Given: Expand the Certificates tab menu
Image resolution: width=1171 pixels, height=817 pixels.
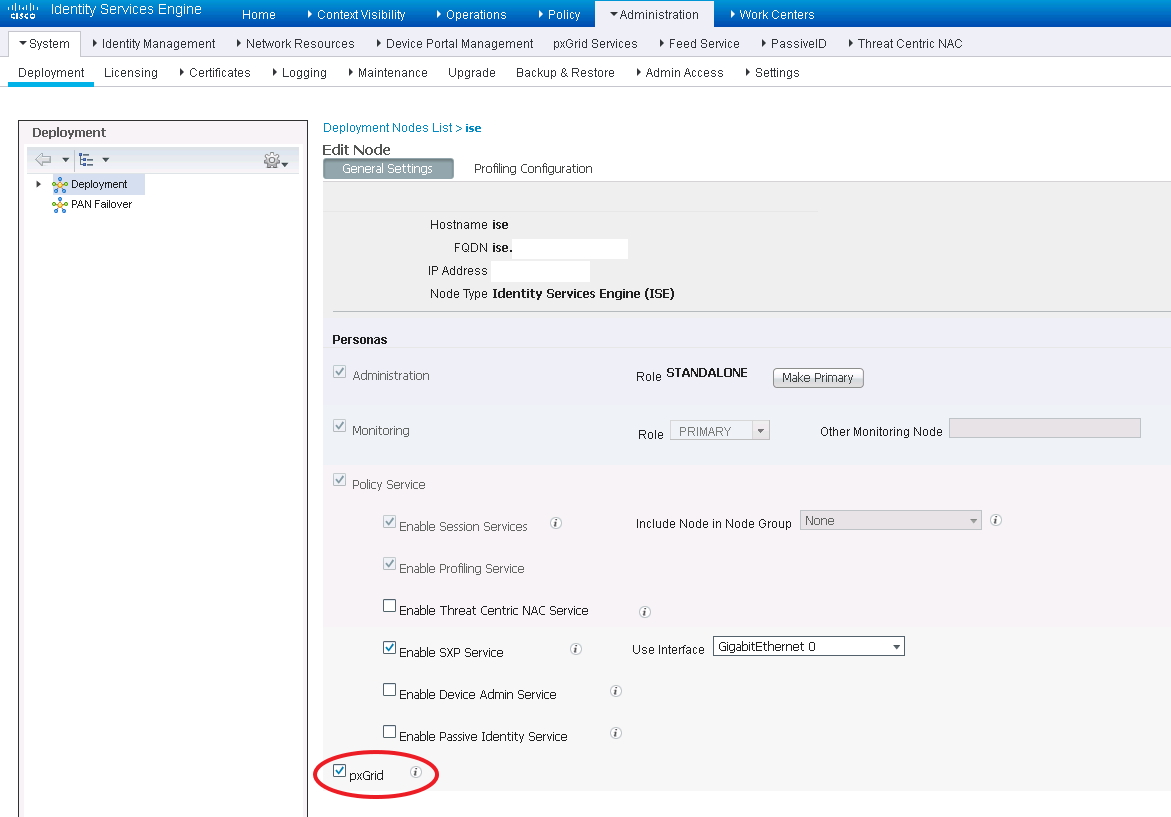Looking at the screenshot, I should click(214, 72).
